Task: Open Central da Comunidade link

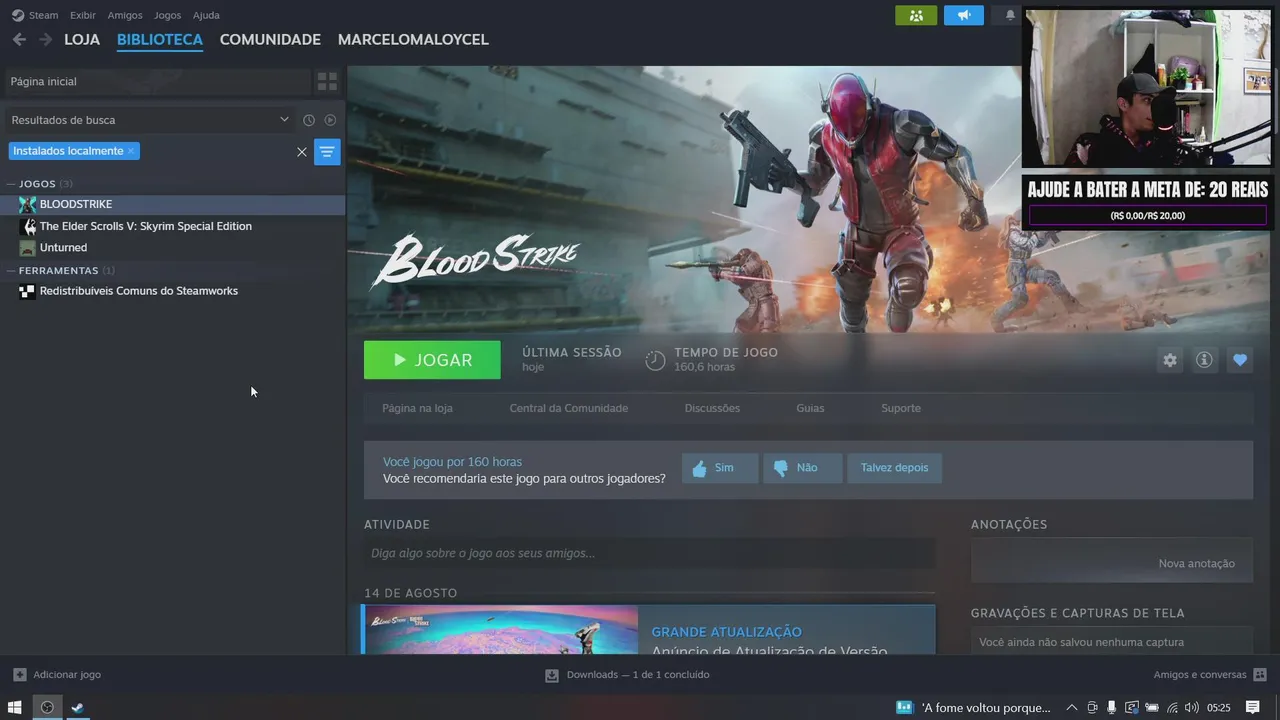Action: pyautogui.click(x=569, y=408)
